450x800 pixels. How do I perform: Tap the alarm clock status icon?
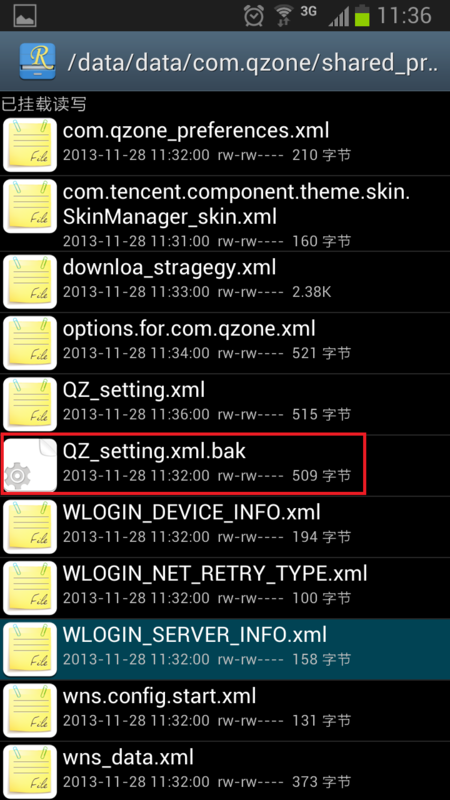coord(254,16)
